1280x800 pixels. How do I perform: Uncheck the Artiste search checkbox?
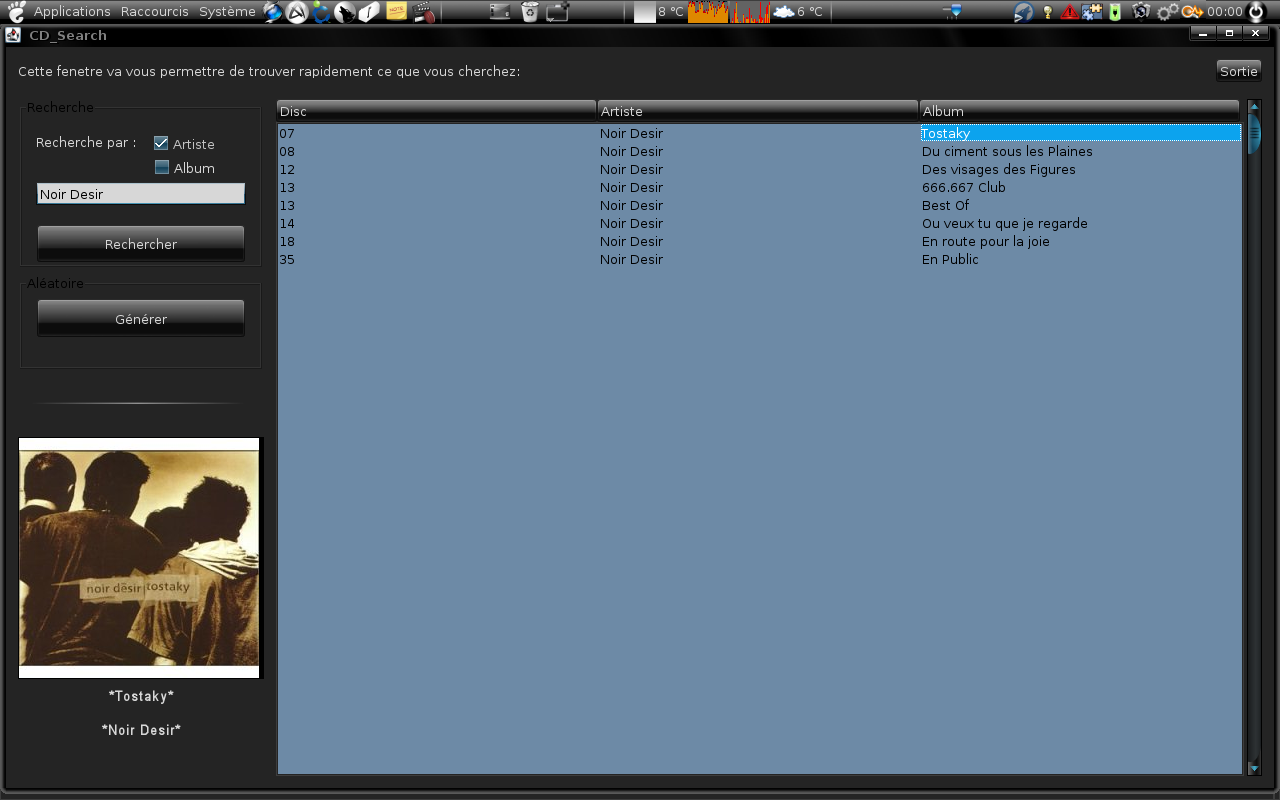(x=161, y=144)
